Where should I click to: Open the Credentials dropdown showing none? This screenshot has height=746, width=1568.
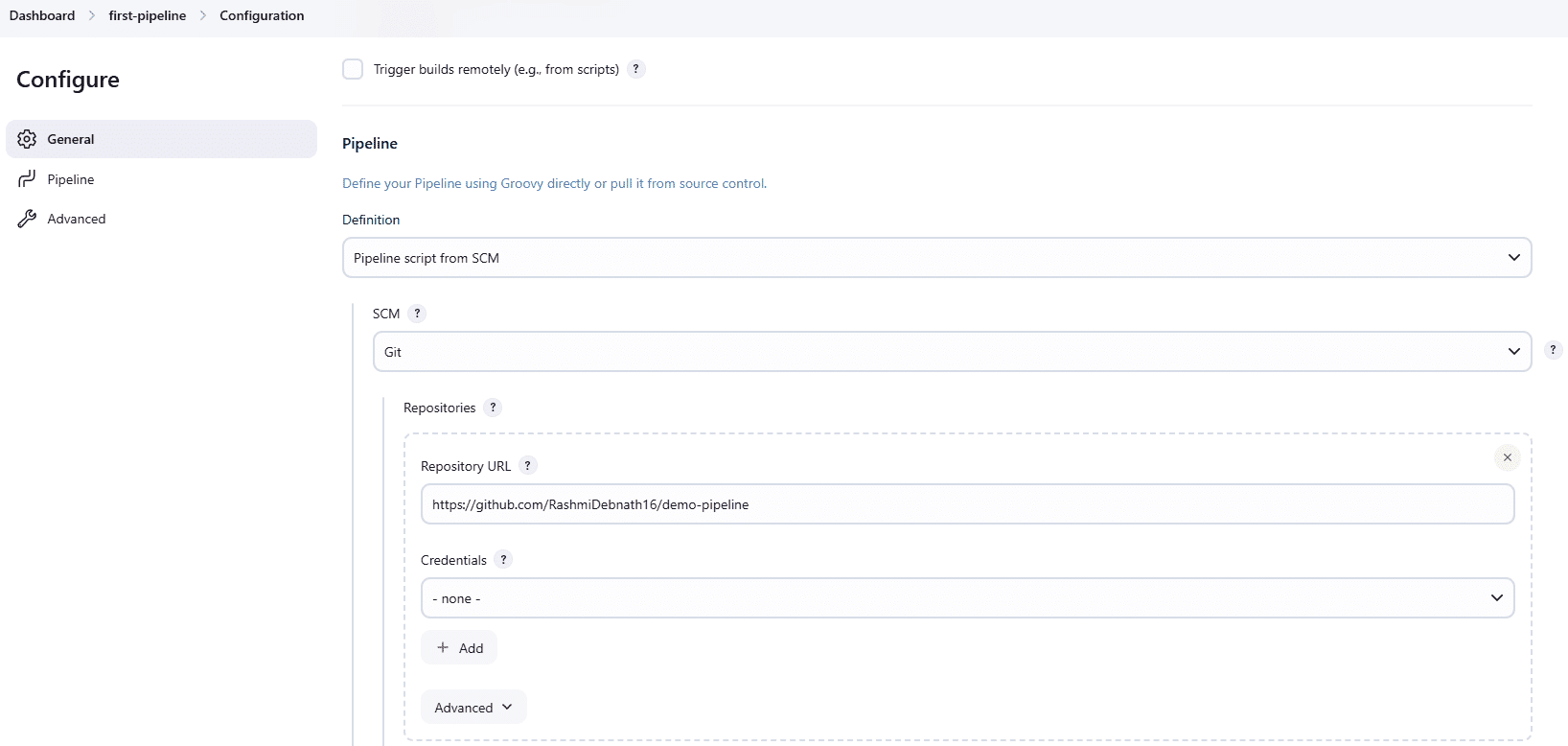point(967,598)
